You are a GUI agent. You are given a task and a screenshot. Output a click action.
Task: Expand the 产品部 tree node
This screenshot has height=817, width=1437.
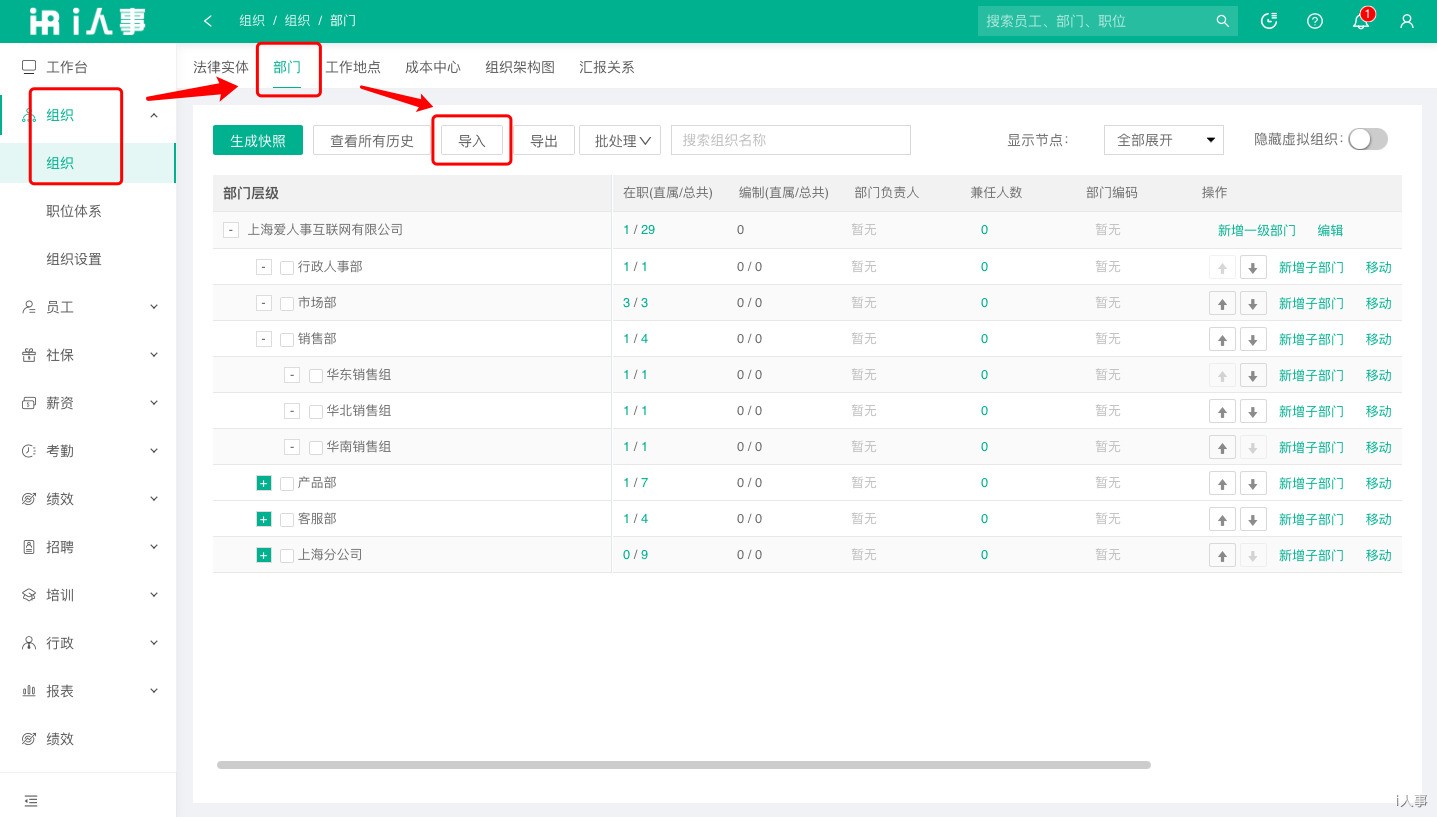pos(263,482)
